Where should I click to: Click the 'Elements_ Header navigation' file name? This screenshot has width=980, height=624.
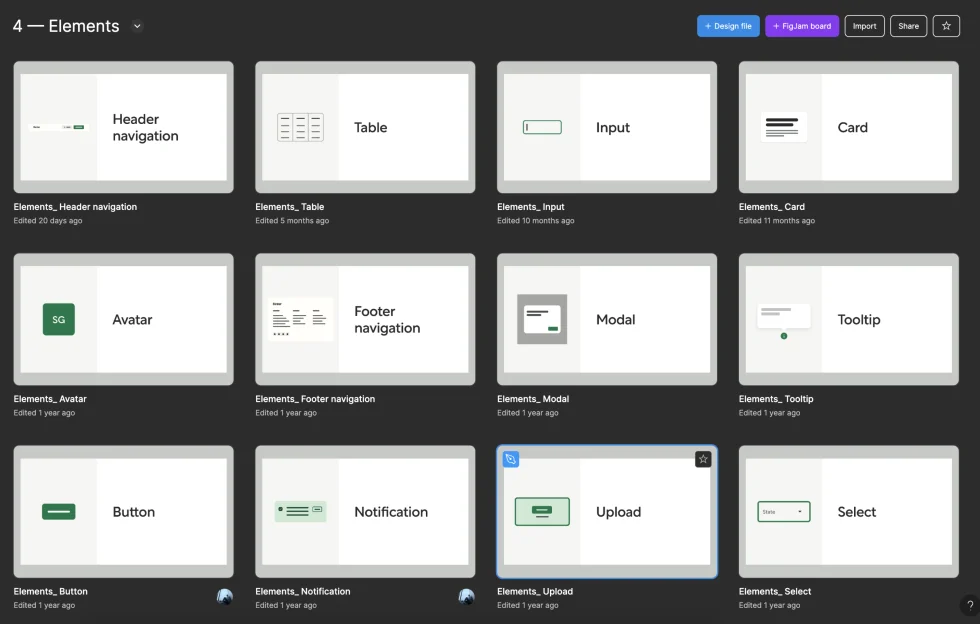75,207
